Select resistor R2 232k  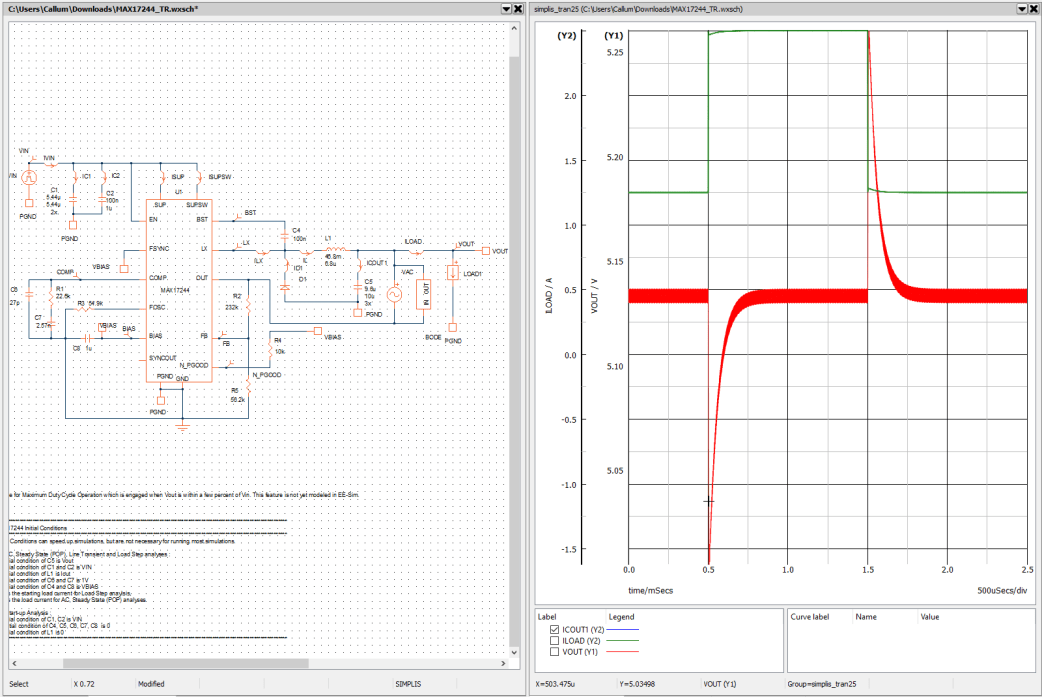pos(248,305)
